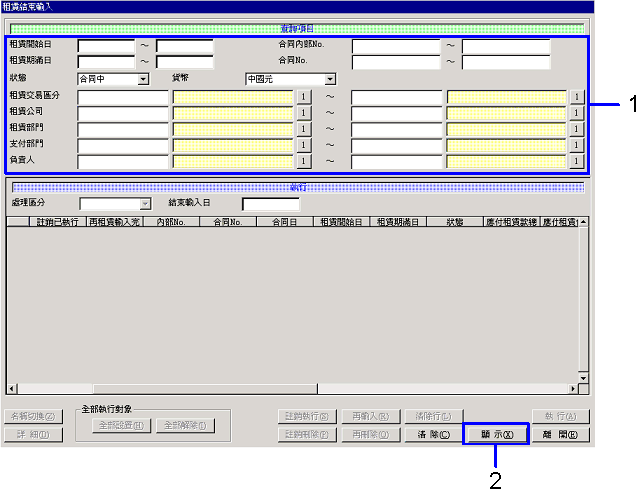This screenshot has width=640, height=496.
Task: Click the 執行(A) button
Action: click(560, 416)
